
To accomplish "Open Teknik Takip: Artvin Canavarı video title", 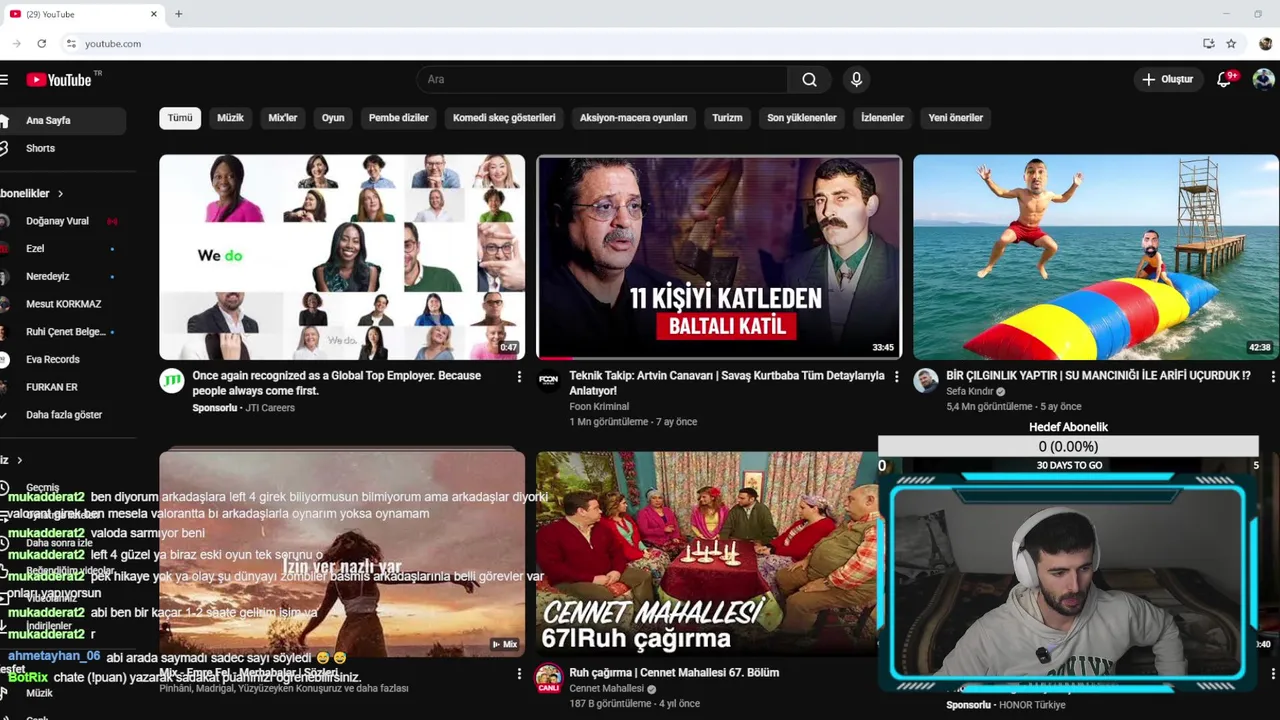I will pos(727,383).
